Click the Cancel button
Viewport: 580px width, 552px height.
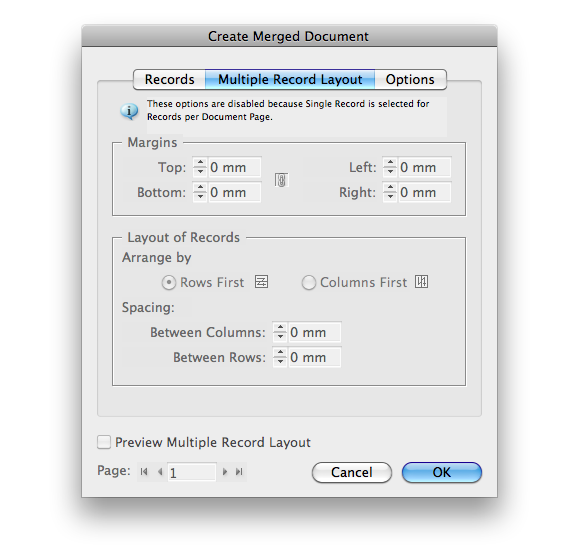point(351,472)
